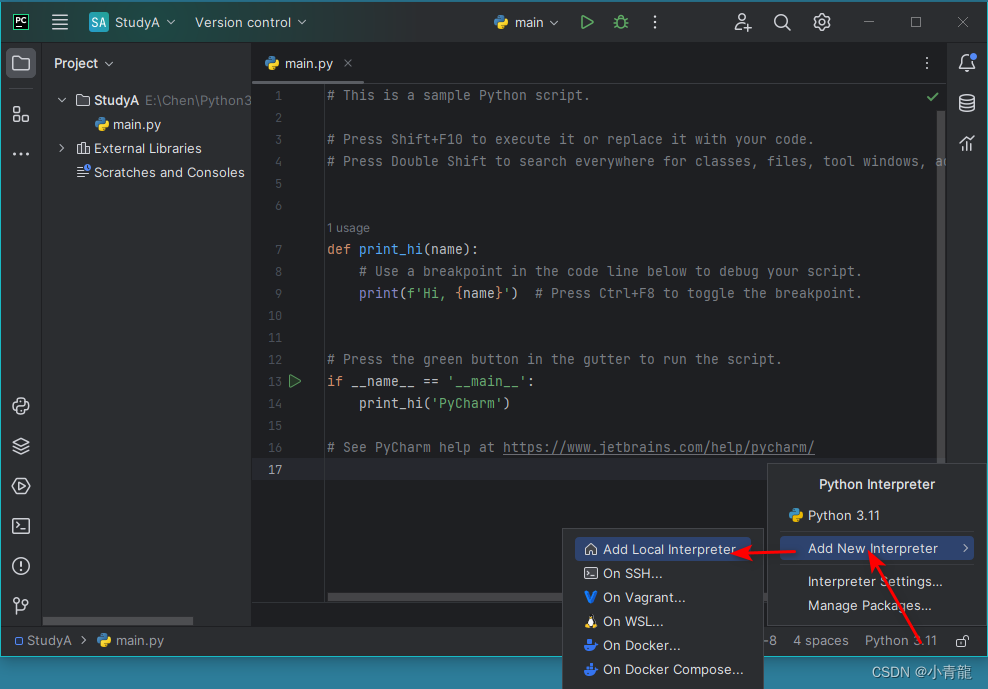
Task: Click the 4 spaces indent status
Action: click(820, 640)
